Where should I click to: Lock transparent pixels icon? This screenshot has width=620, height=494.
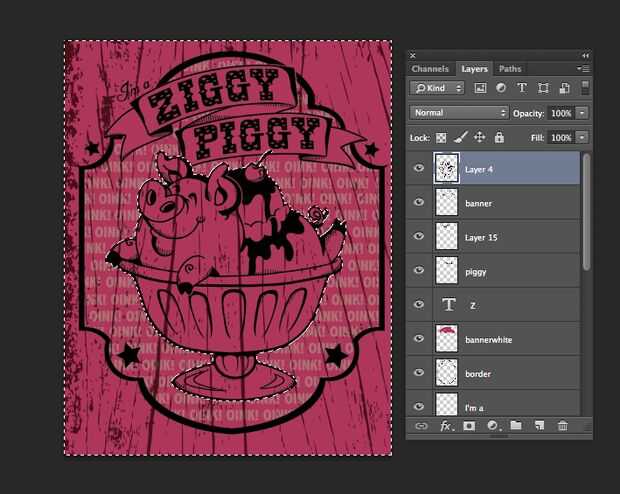(441, 138)
